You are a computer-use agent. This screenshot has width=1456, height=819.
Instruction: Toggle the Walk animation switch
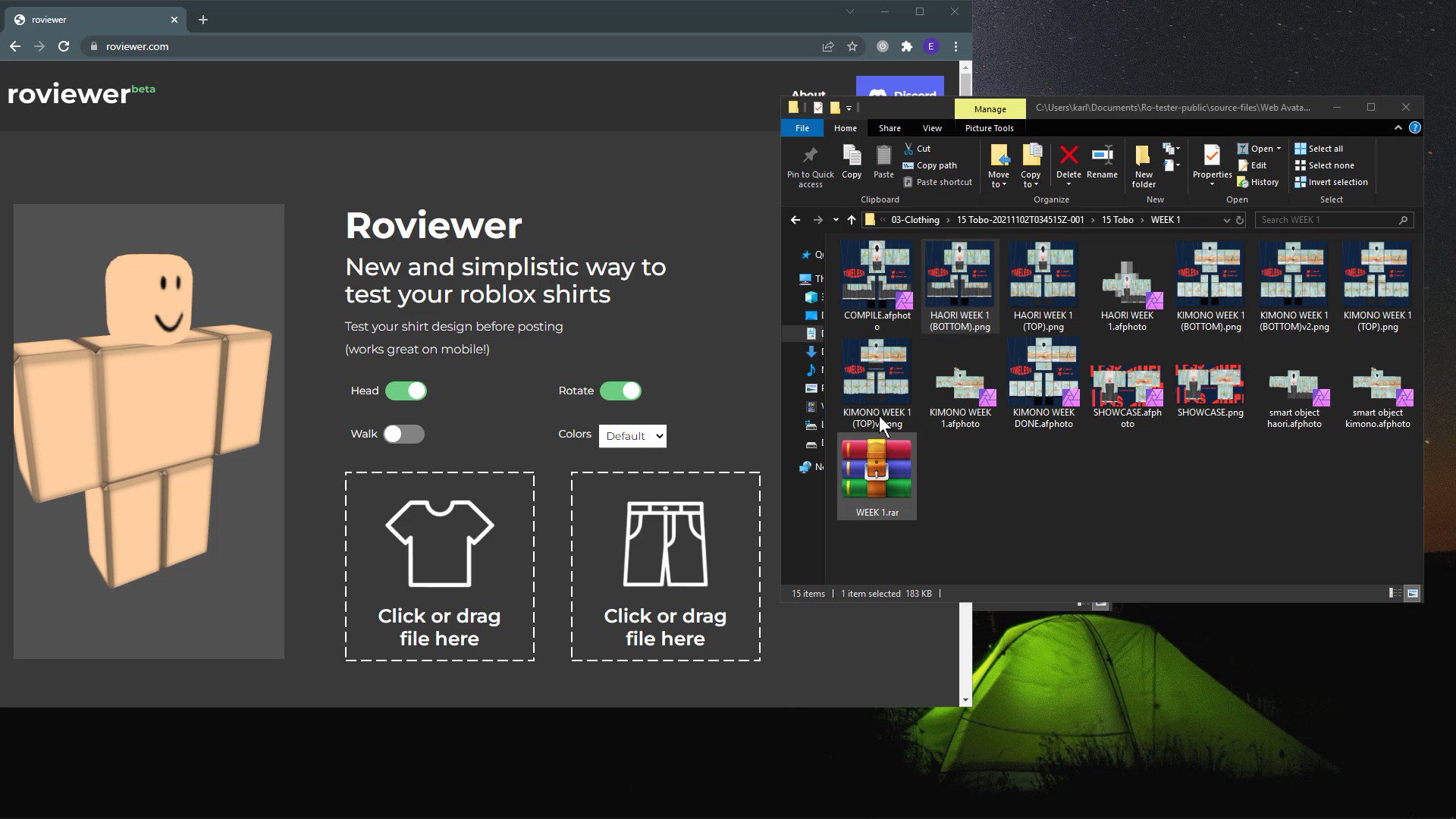(404, 434)
